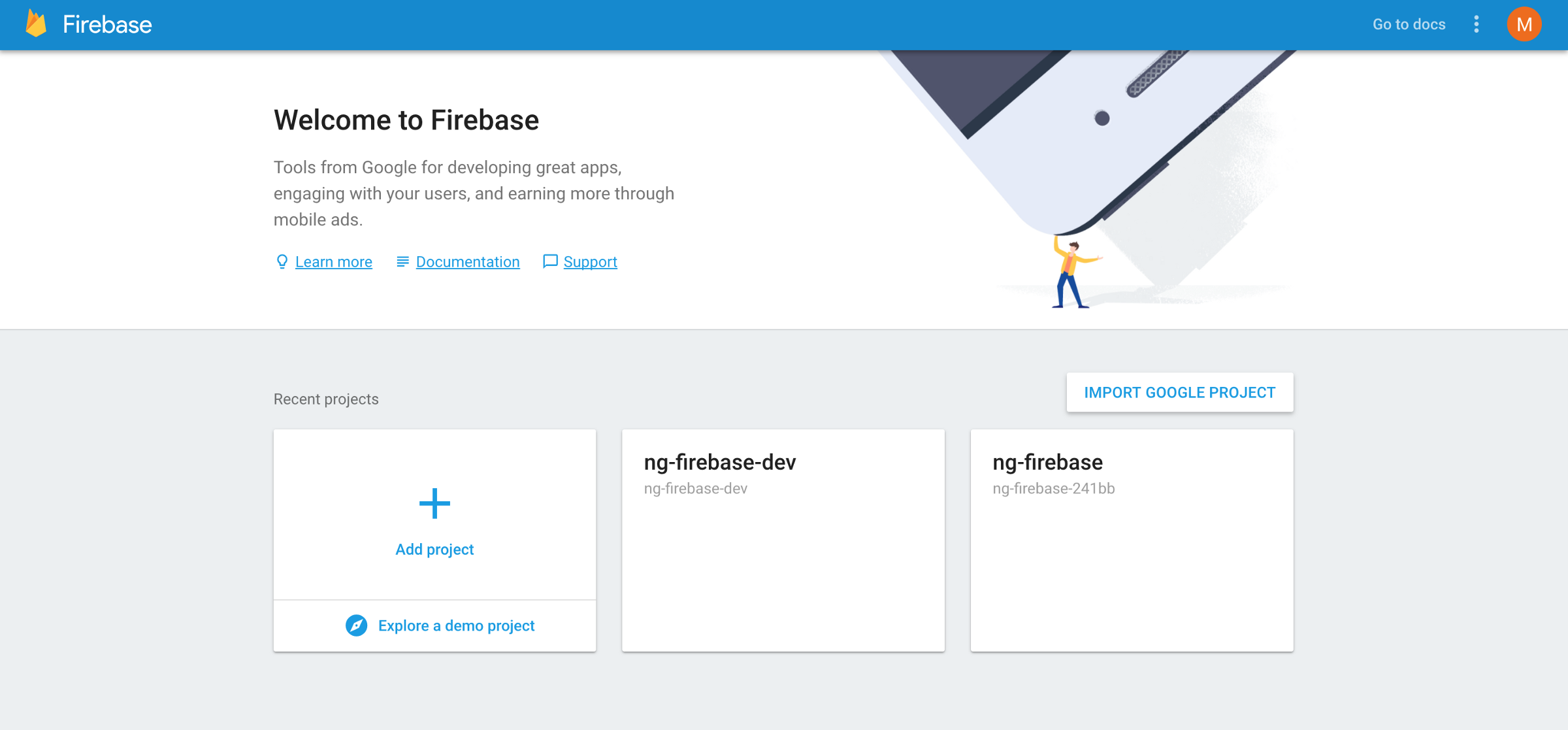
Task: Click the chat bubble icon beside Support
Action: tap(550, 261)
